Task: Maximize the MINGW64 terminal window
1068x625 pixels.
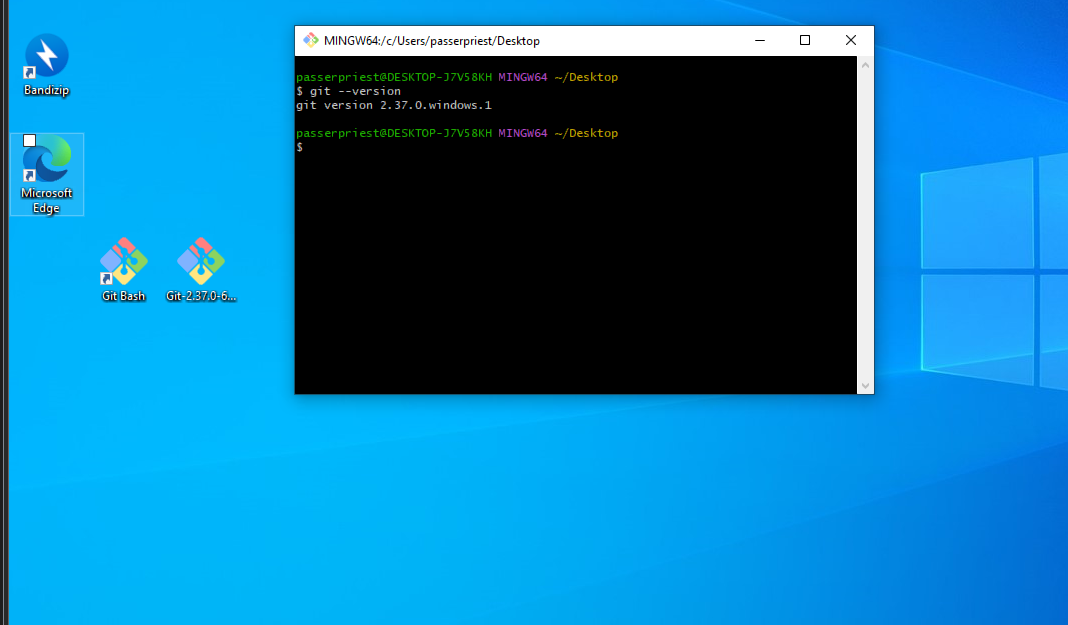Action: pos(805,41)
